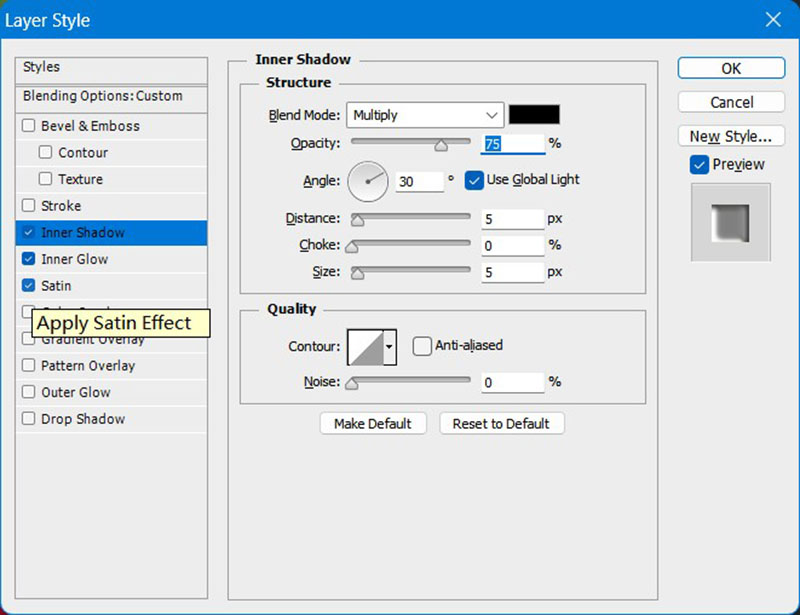
Task: Focus the Opacity value field
Action: 513,144
